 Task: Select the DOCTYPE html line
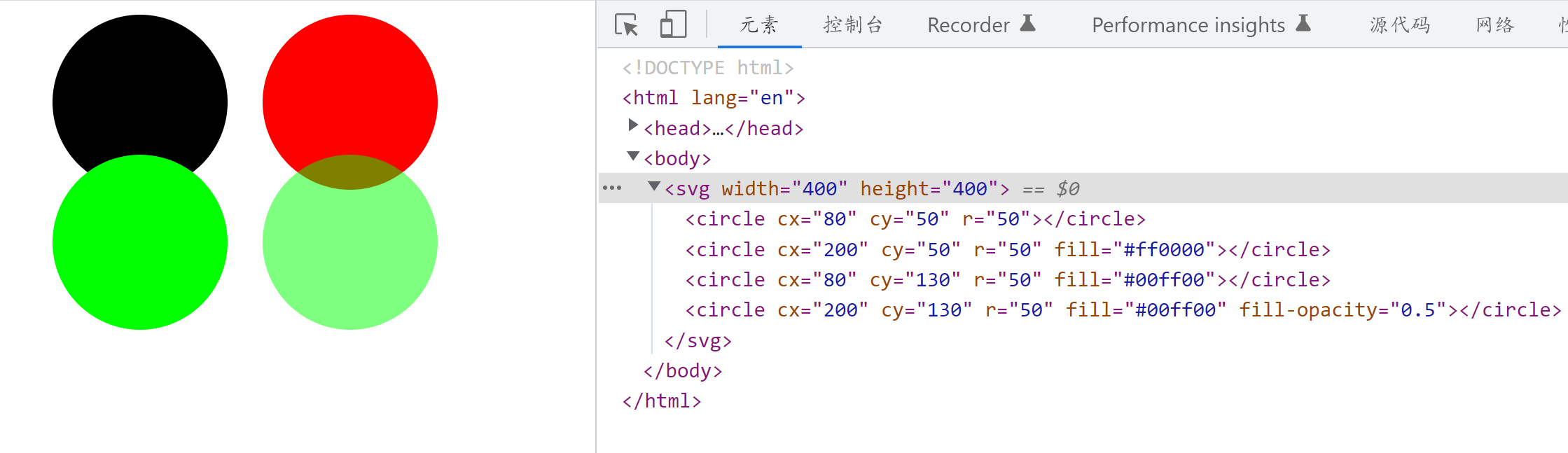pyautogui.click(x=708, y=68)
